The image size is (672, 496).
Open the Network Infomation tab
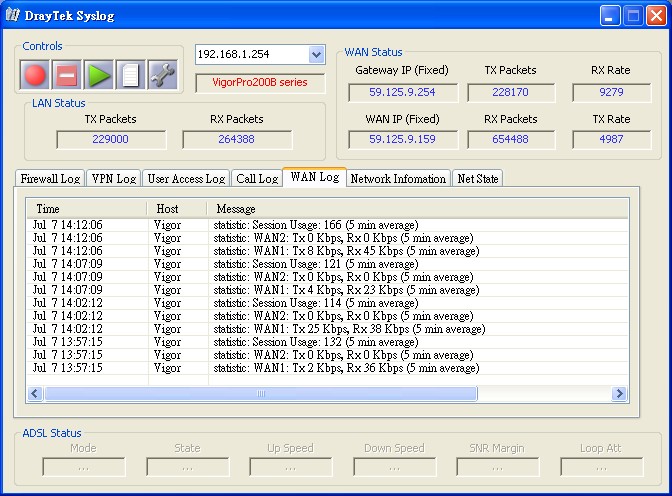pos(398,178)
